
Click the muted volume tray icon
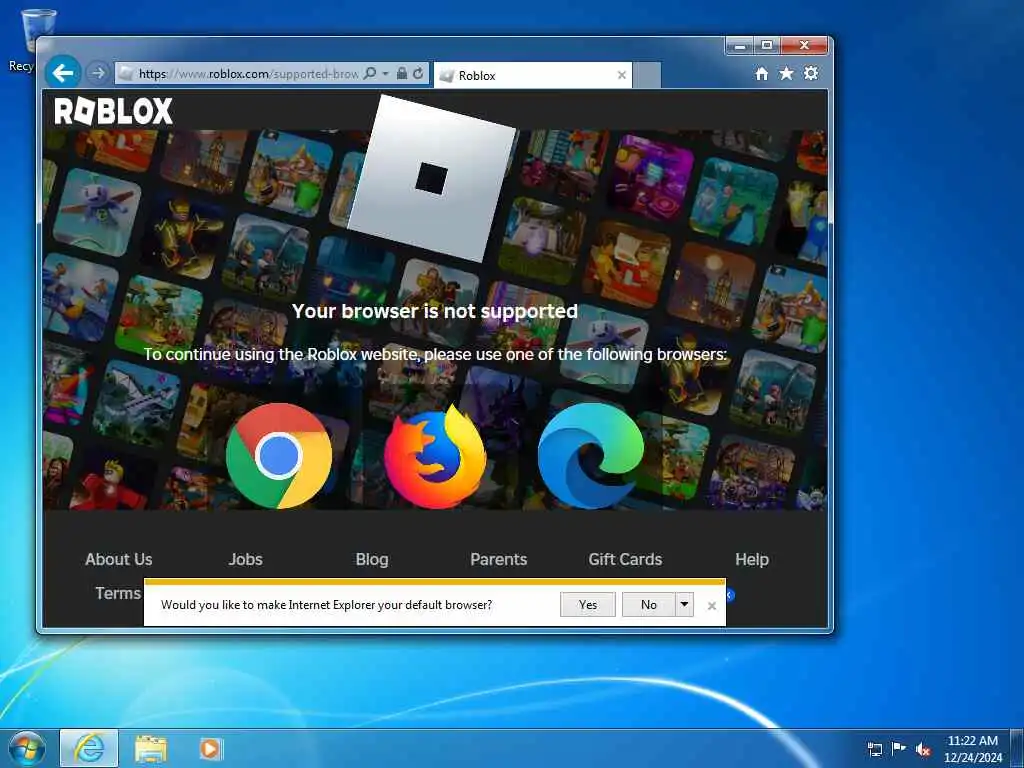[923, 750]
